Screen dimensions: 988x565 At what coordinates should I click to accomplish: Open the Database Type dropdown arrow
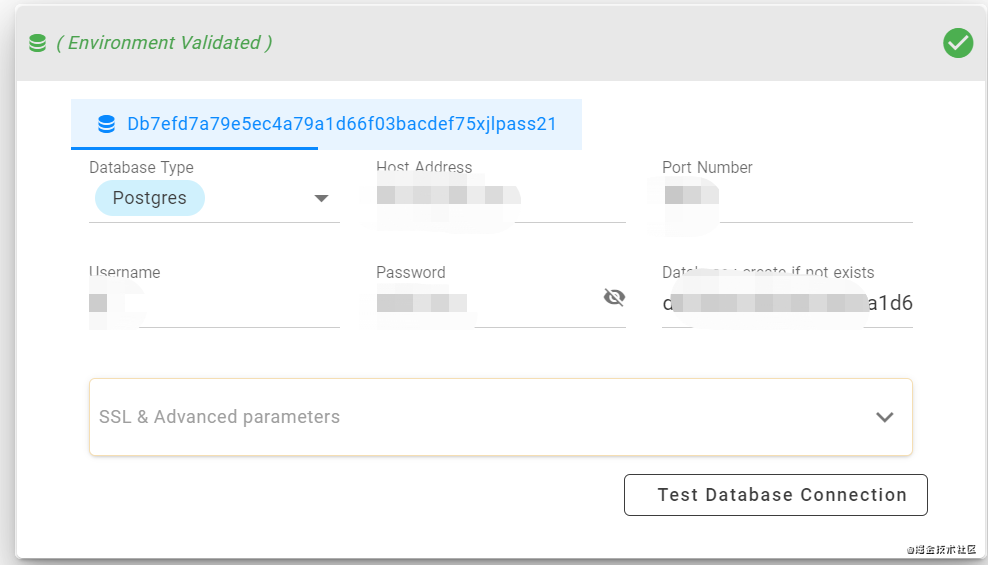321,198
